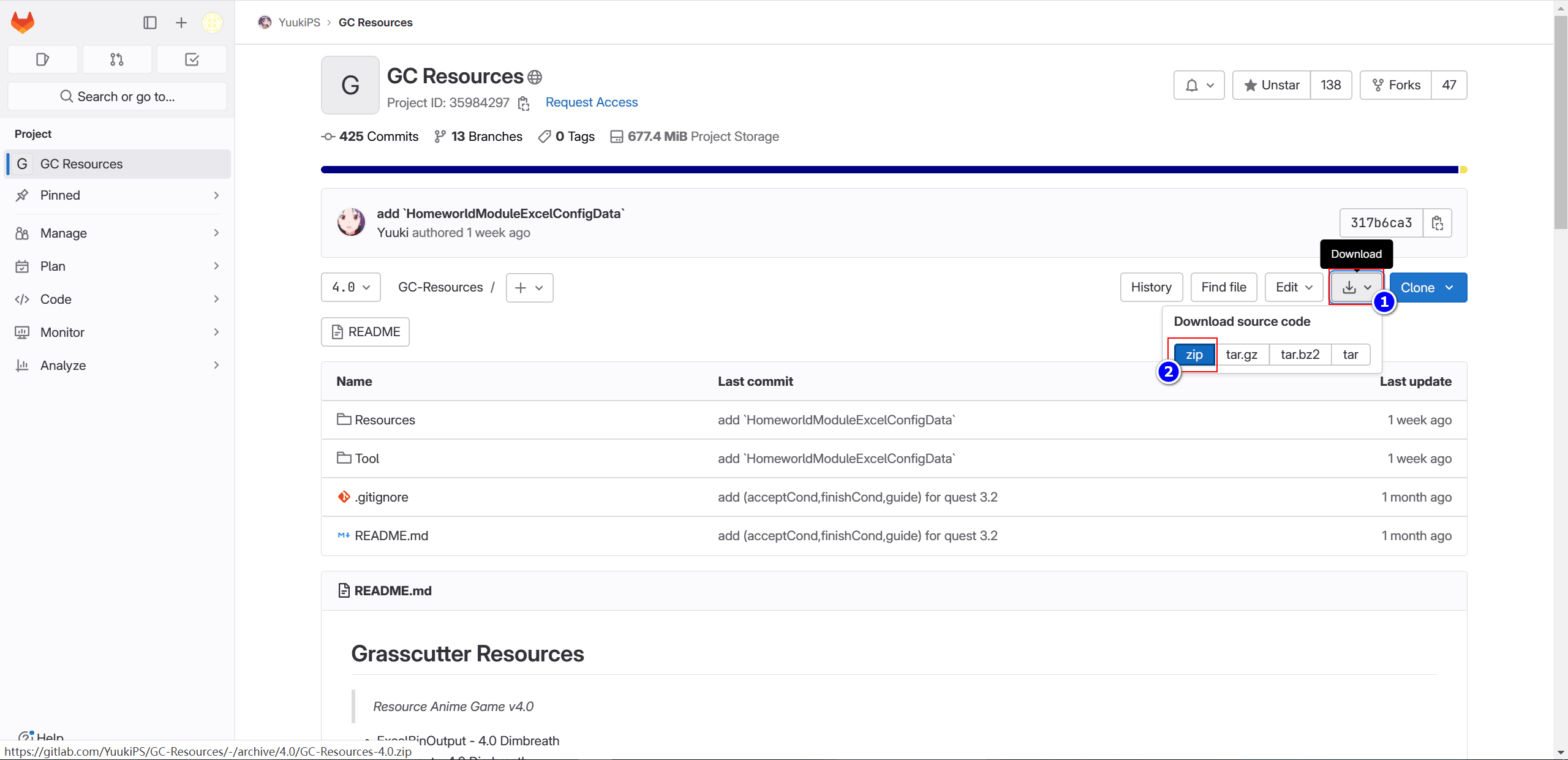Open the Project Storage link
The image size is (1568, 760).
(x=695, y=137)
